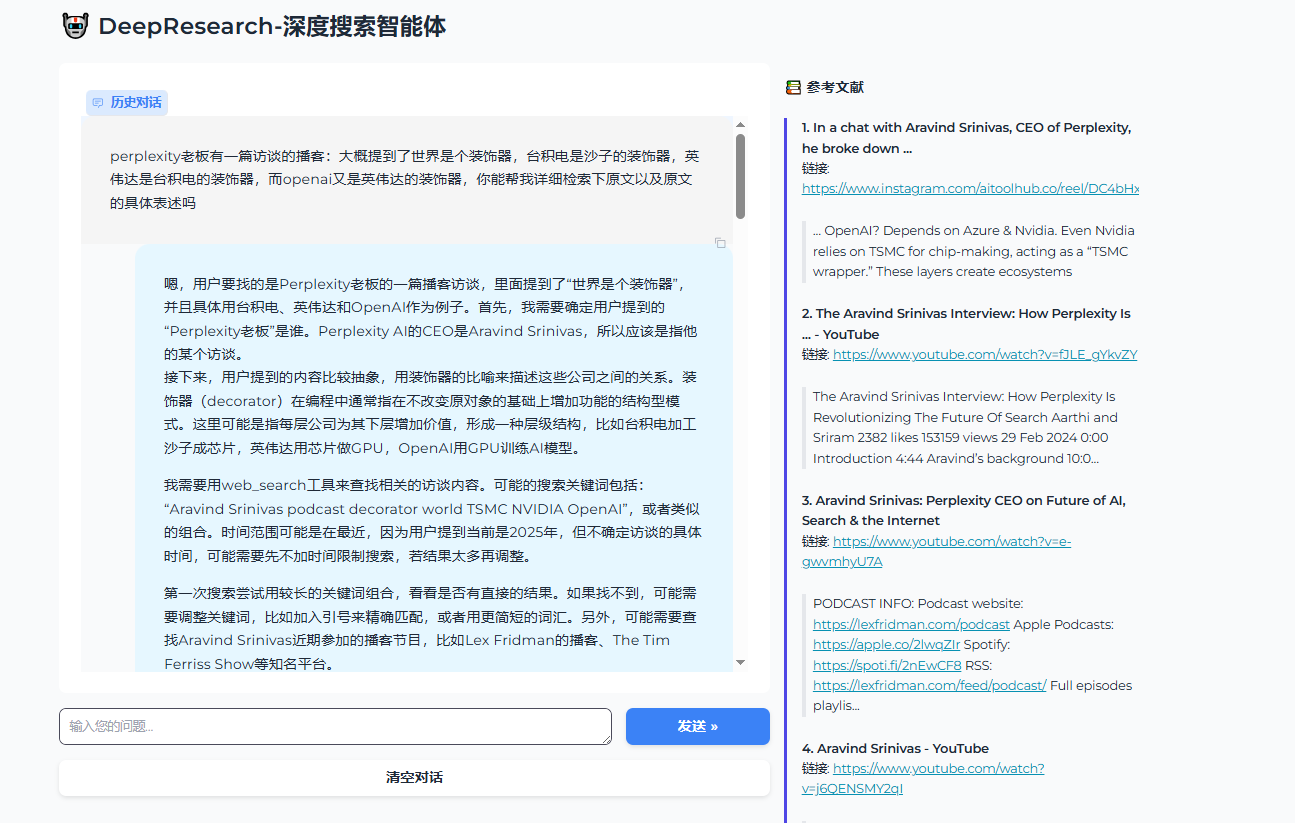The height and width of the screenshot is (823, 1295).
Task: Open the YouTube link ending e-gwvmhyU7A
Action: point(936,551)
